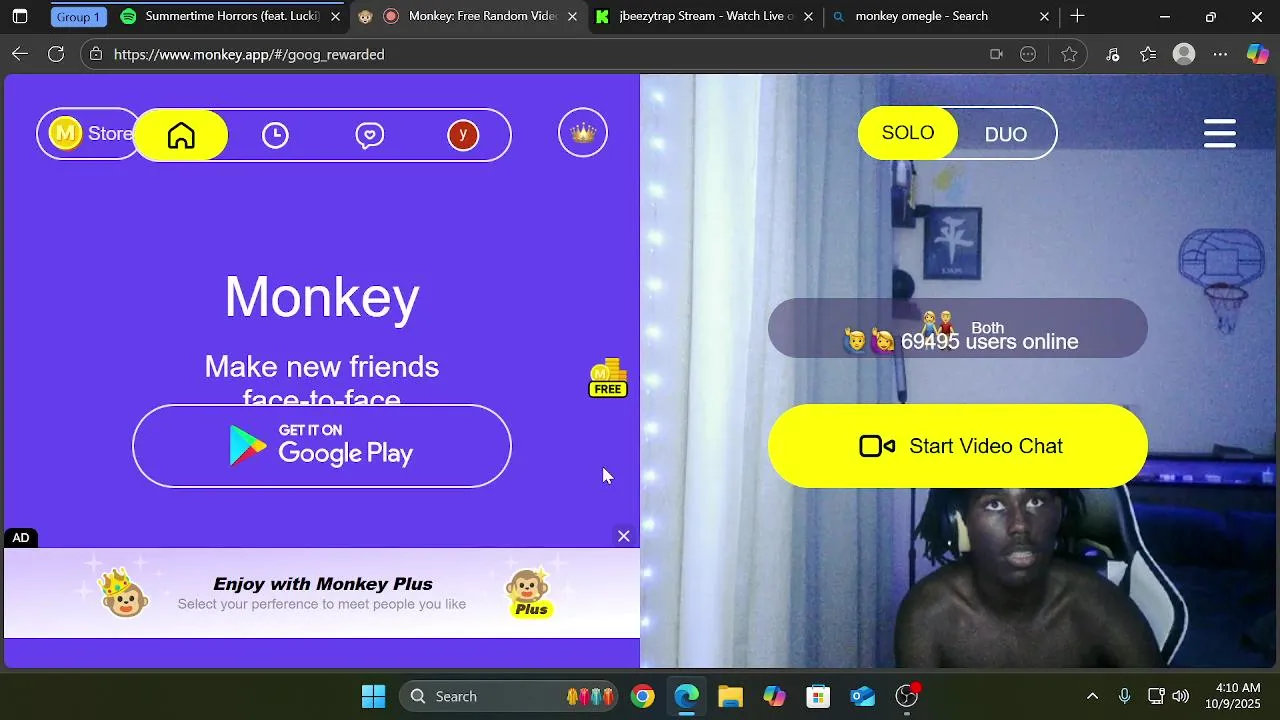The image size is (1280, 720).
Task: Open the tab actions menu icon
Action: click(x=19, y=17)
